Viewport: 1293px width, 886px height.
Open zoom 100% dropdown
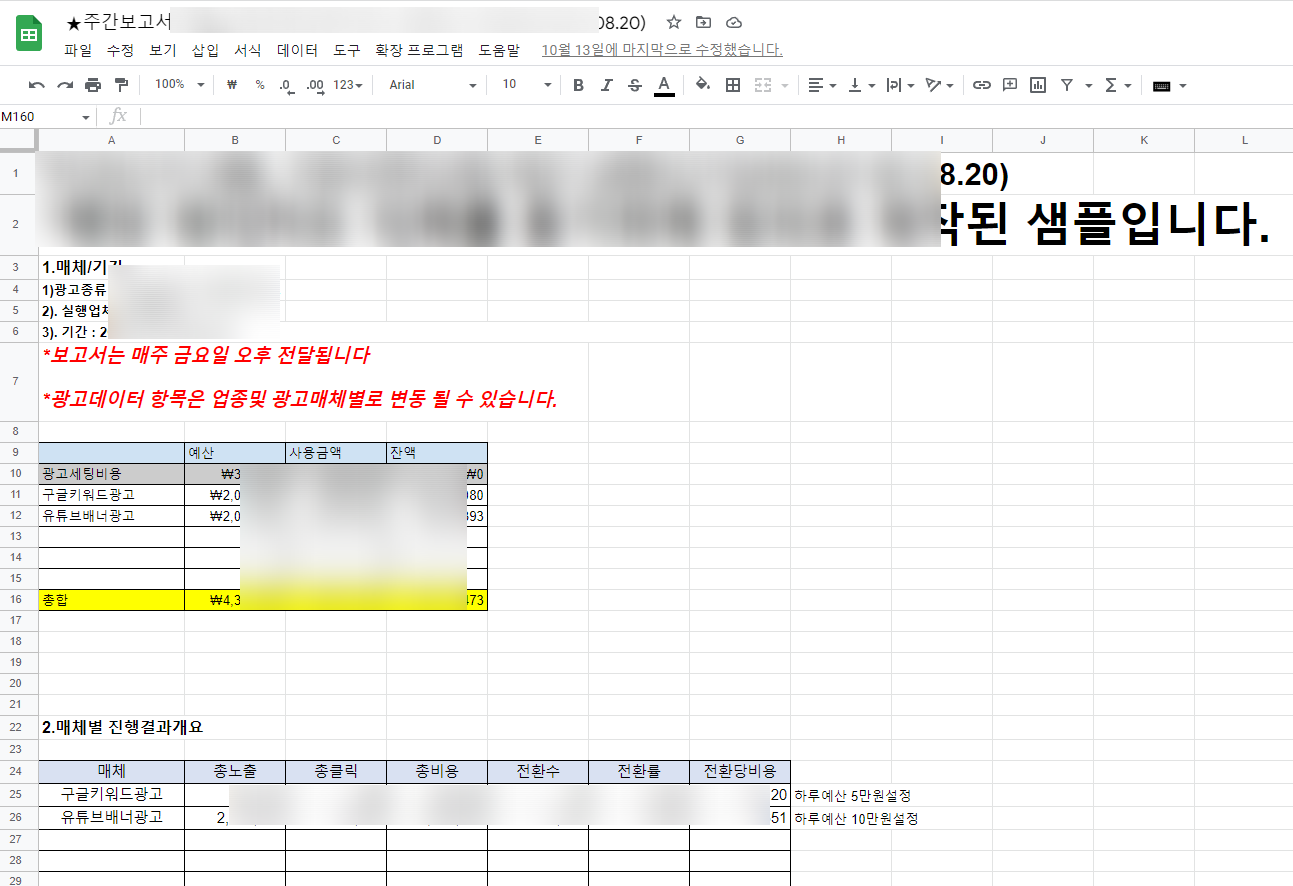[x=179, y=85]
